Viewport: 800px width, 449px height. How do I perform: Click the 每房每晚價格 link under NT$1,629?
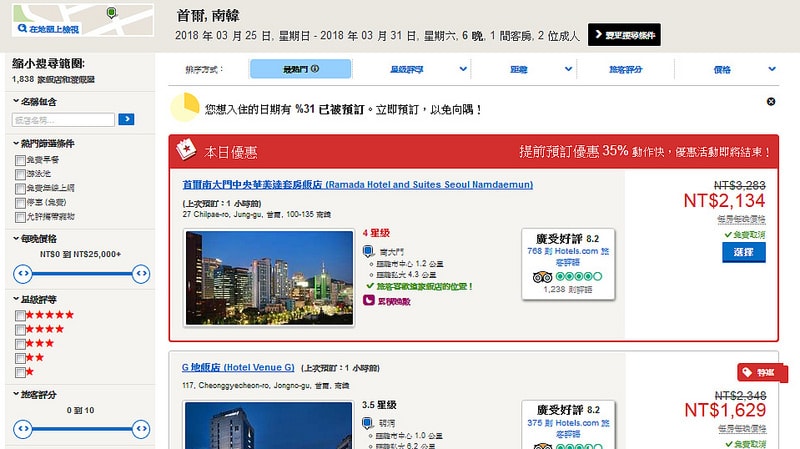[x=742, y=429]
